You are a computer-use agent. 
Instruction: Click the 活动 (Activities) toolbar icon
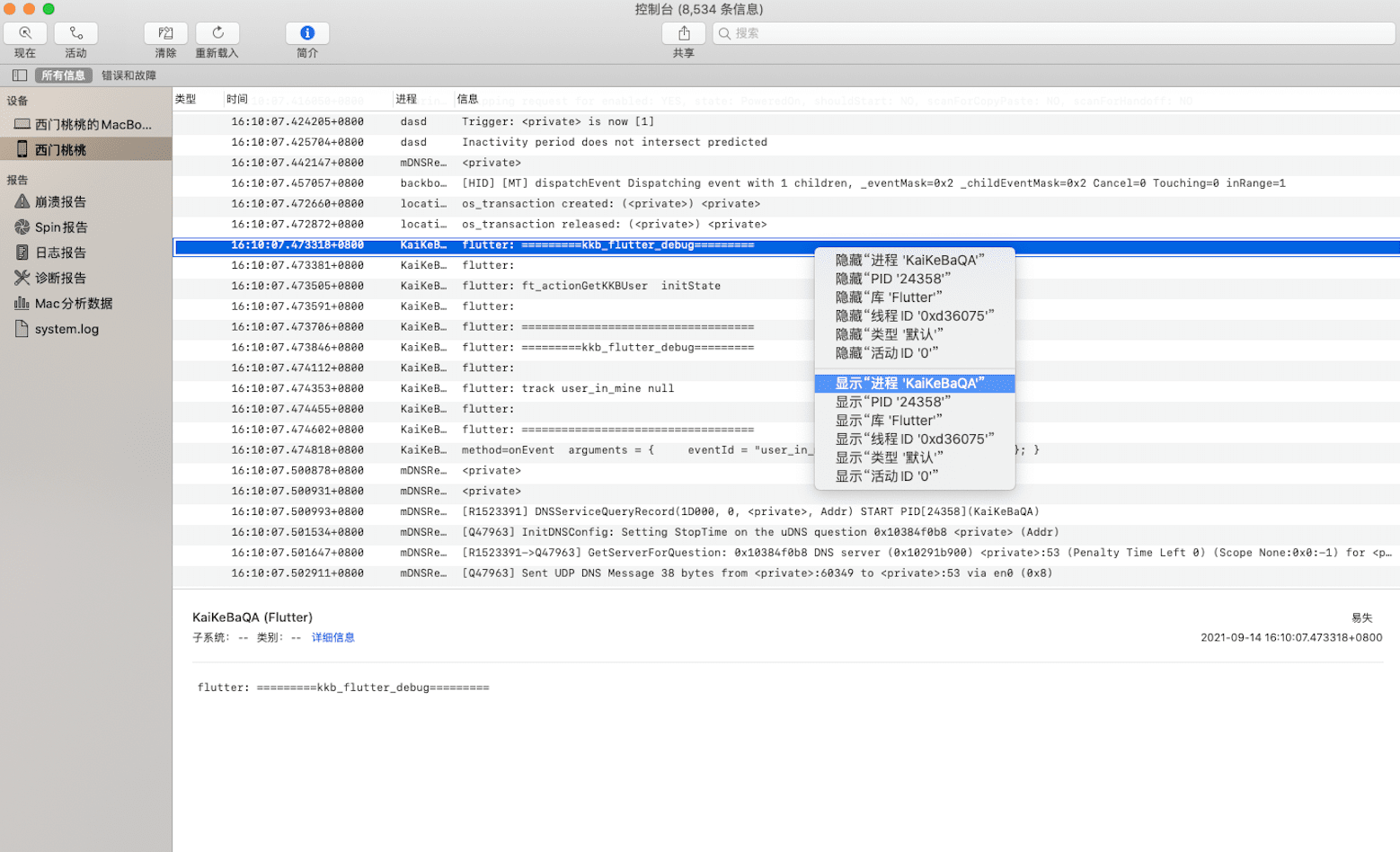tap(75, 33)
